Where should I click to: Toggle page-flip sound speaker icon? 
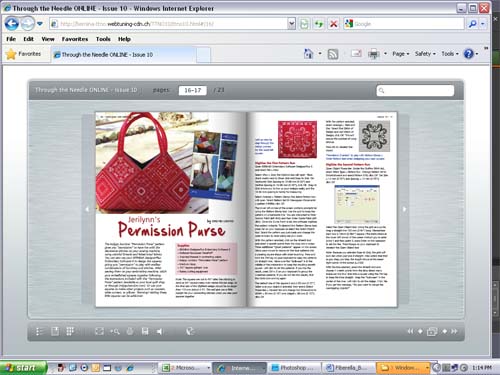pyautogui.click(x=160, y=331)
